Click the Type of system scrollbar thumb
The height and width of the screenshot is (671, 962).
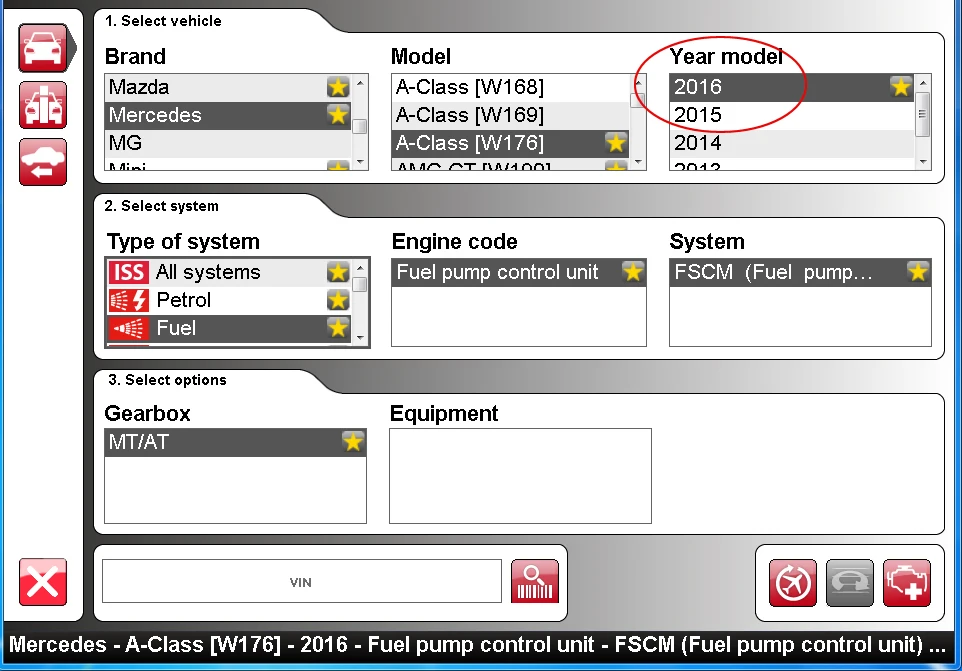[360, 285]
